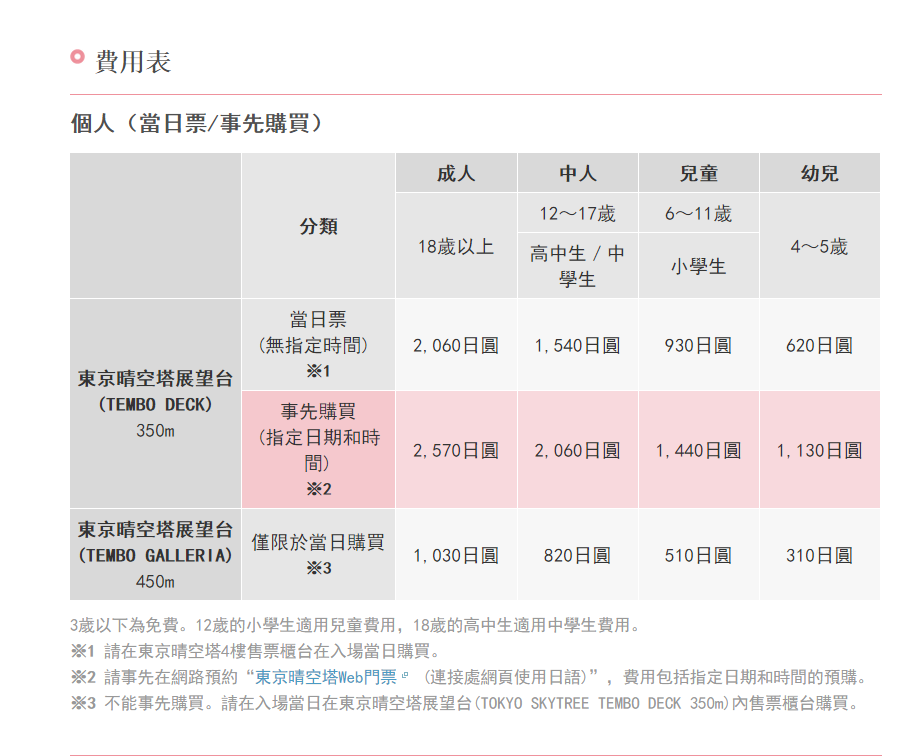Image resolution: width=908 pixels, height=756 pixels.
Task: Click the 2,570日圓 price cell
Action: pyautogui.click(x=456, y=450)
